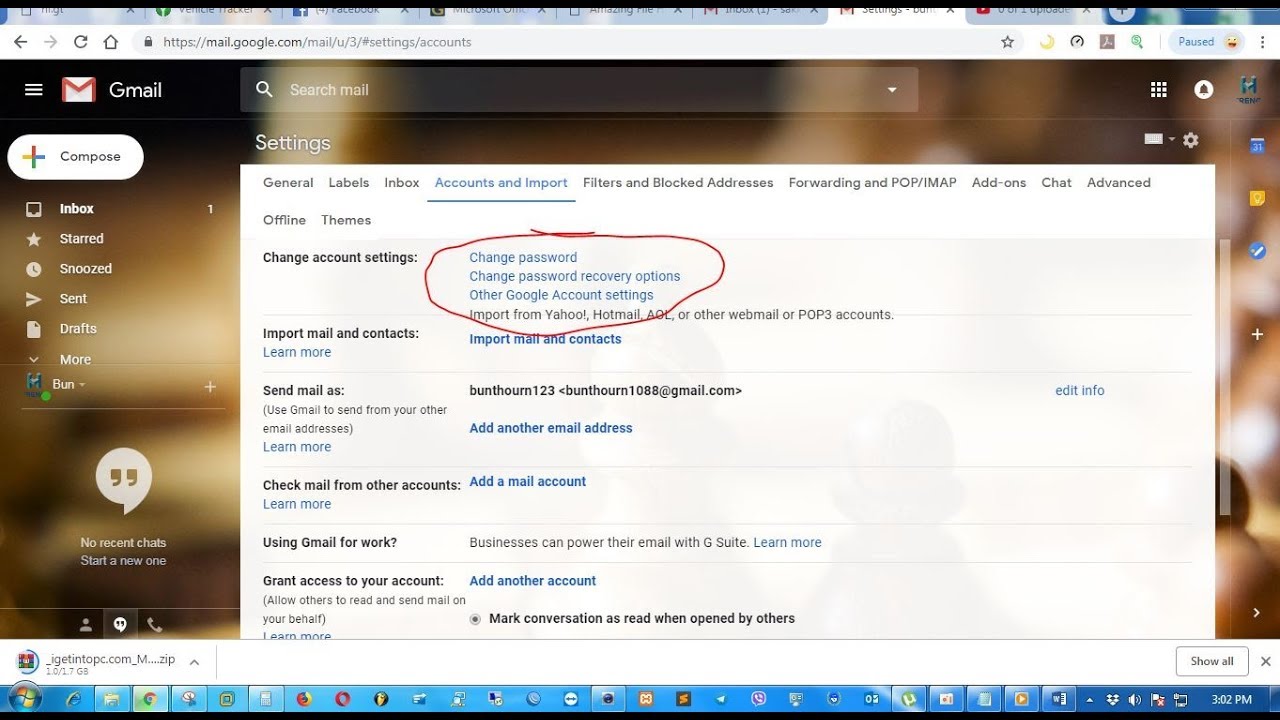Click the Settings gear icon
The width and height of the screenshot is (1280, 720).
[1190, 140]
